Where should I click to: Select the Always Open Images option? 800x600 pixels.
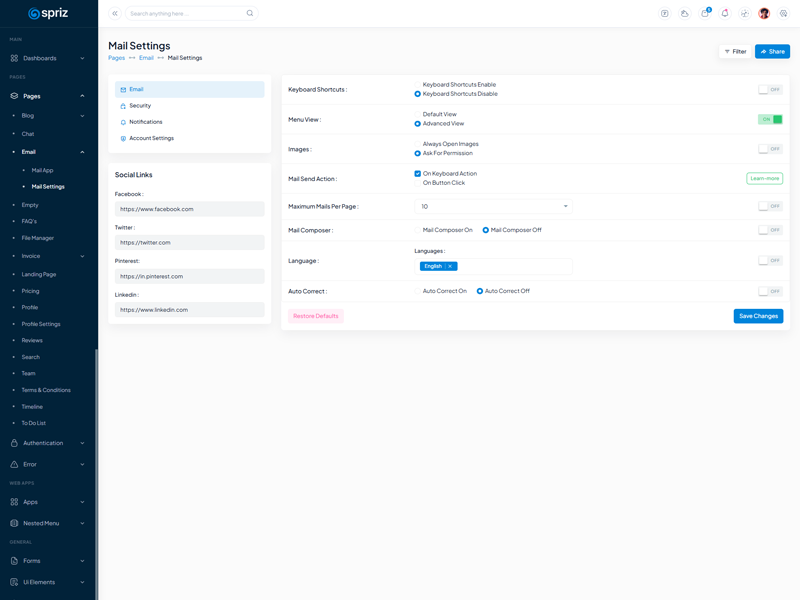(x=418, y=144)
